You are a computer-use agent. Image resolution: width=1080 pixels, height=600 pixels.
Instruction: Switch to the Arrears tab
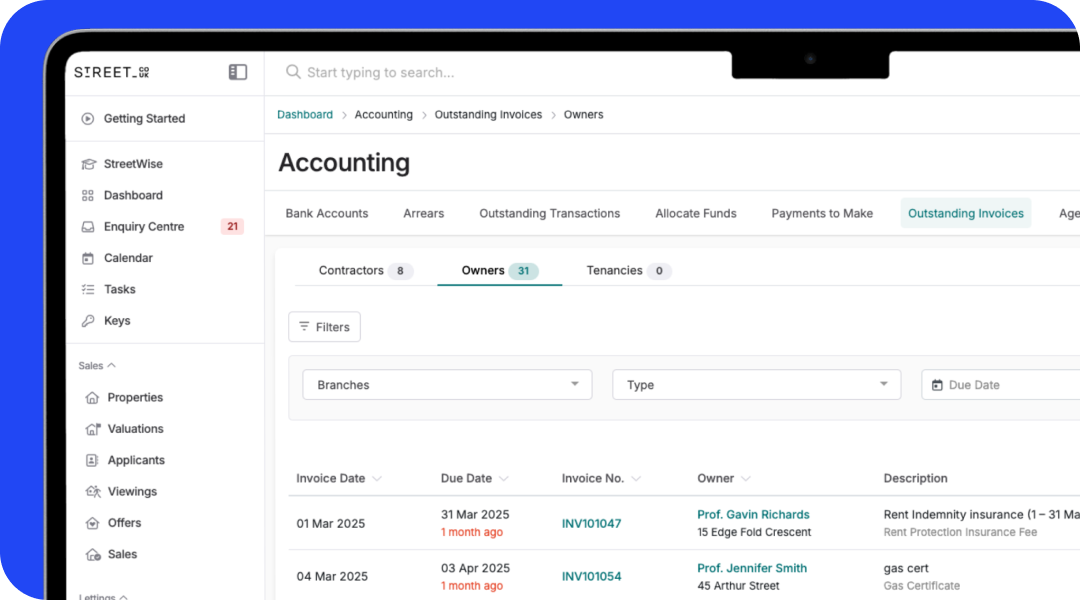tap(423, 213)
